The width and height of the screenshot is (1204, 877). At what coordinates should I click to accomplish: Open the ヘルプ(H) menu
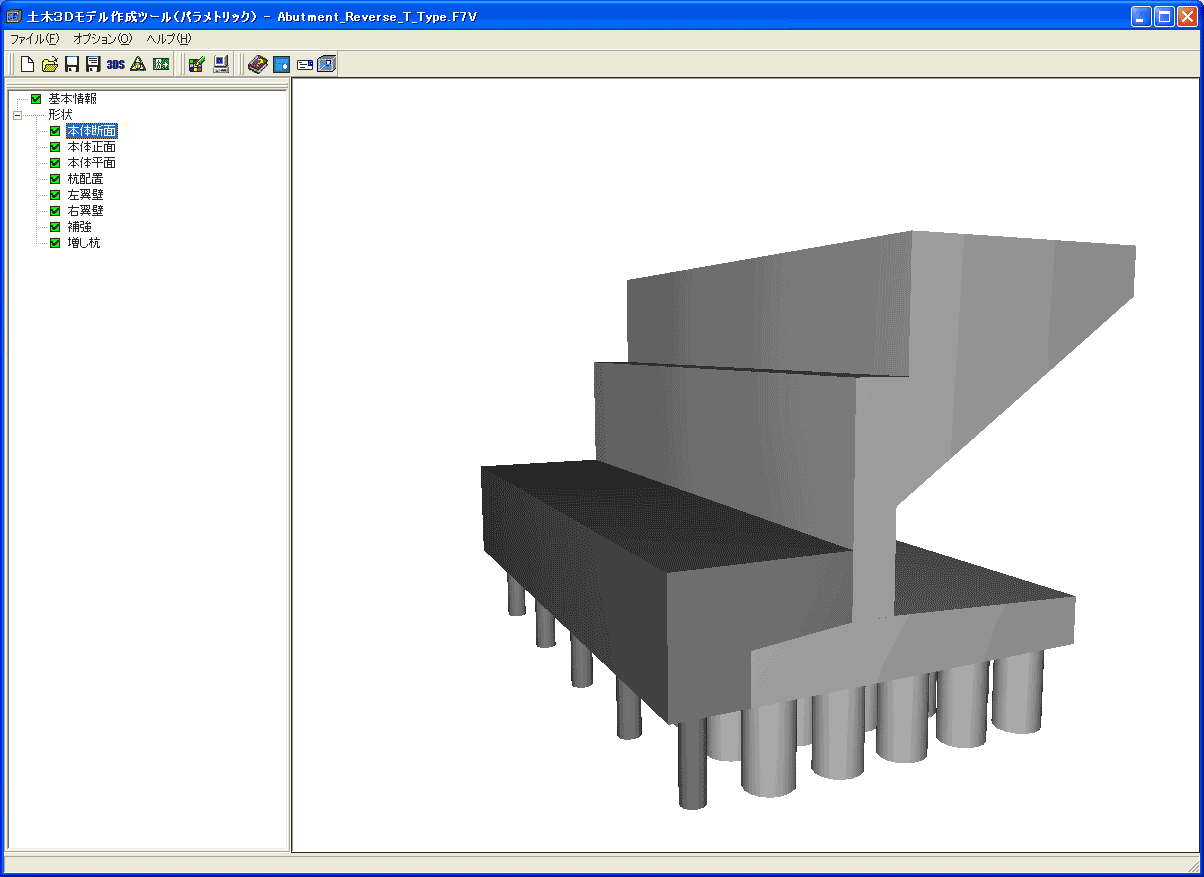tap(168, 39)
